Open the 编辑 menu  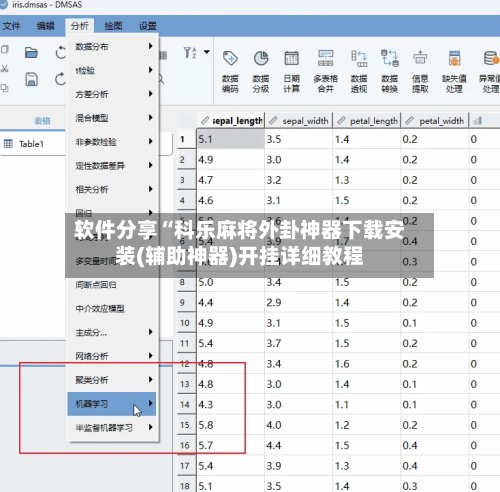coord(45,26)
